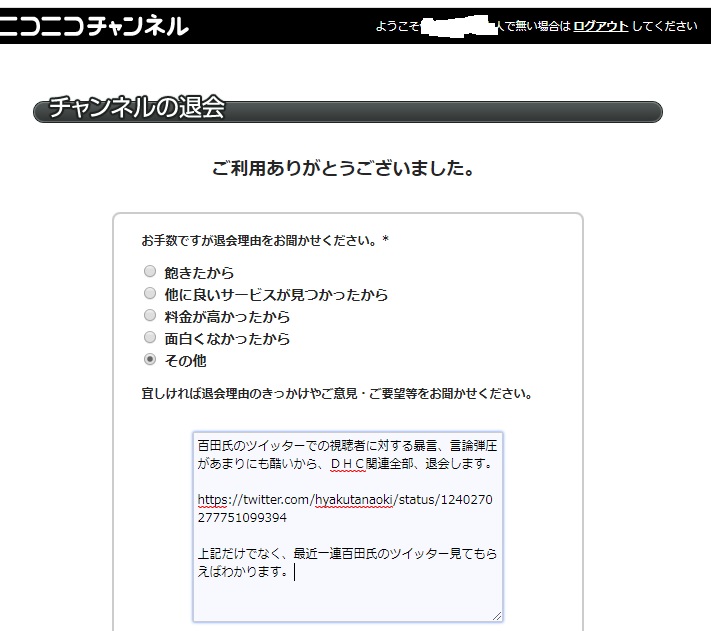Click the チャンネルの退会 heading text
This screenshot has width=711, height=631.
[x=136, y=107]
